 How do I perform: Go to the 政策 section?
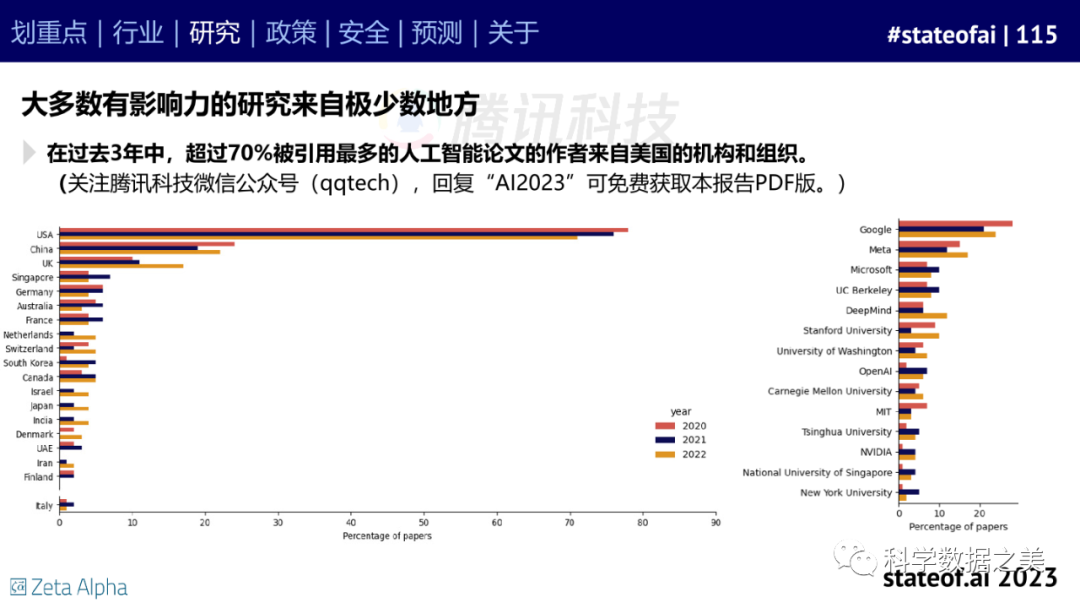(x=290, y=33)
